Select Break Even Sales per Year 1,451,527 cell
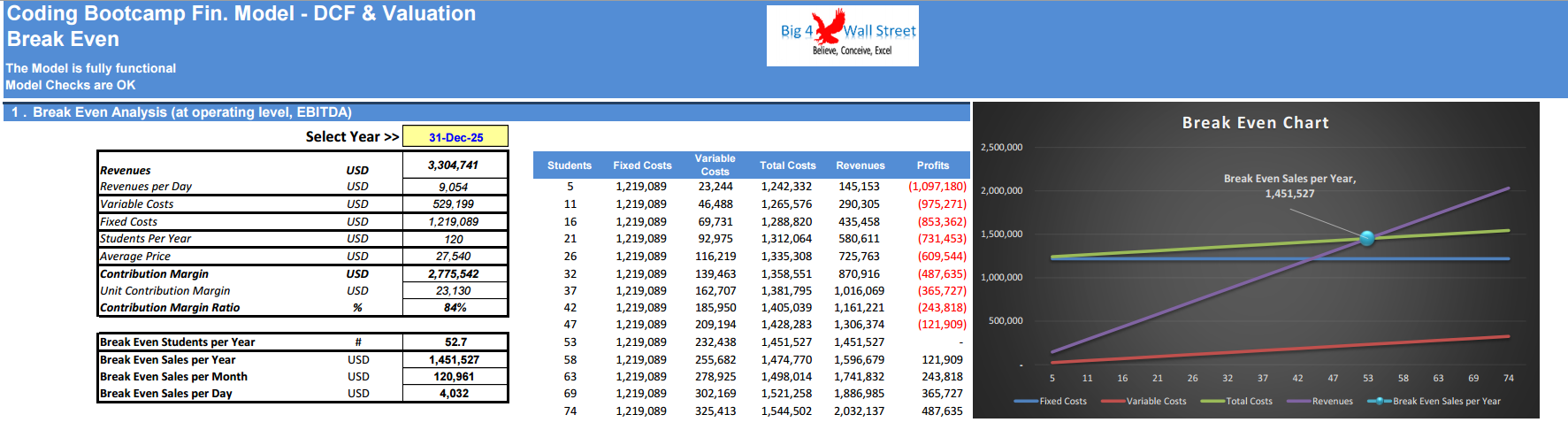 coord(455,360)
